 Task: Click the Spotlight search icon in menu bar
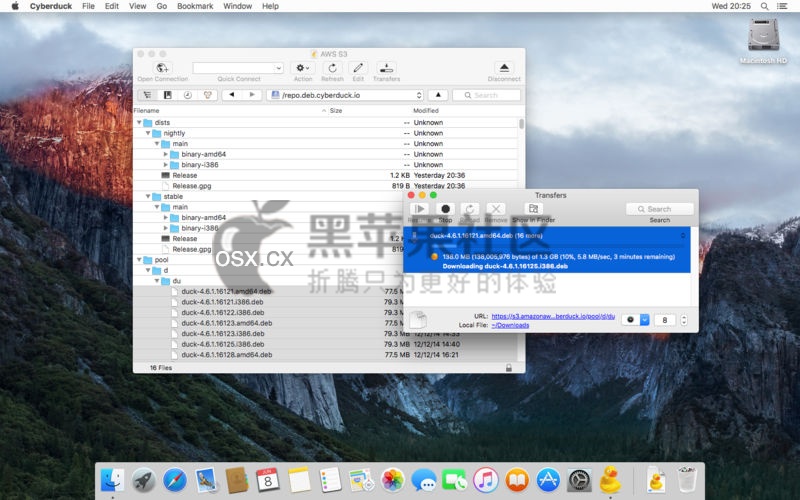(764, 6)
